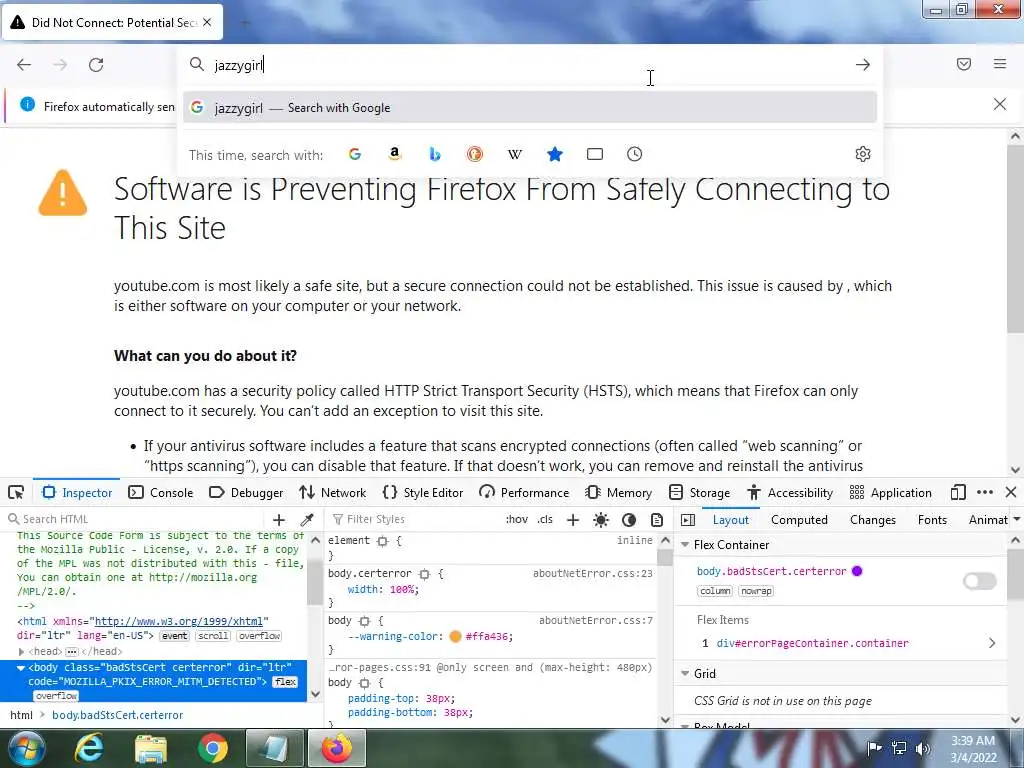The image size is (1024, 768).
Task: Toggle the scroll badge on html element
Action: tap(213, 636)
